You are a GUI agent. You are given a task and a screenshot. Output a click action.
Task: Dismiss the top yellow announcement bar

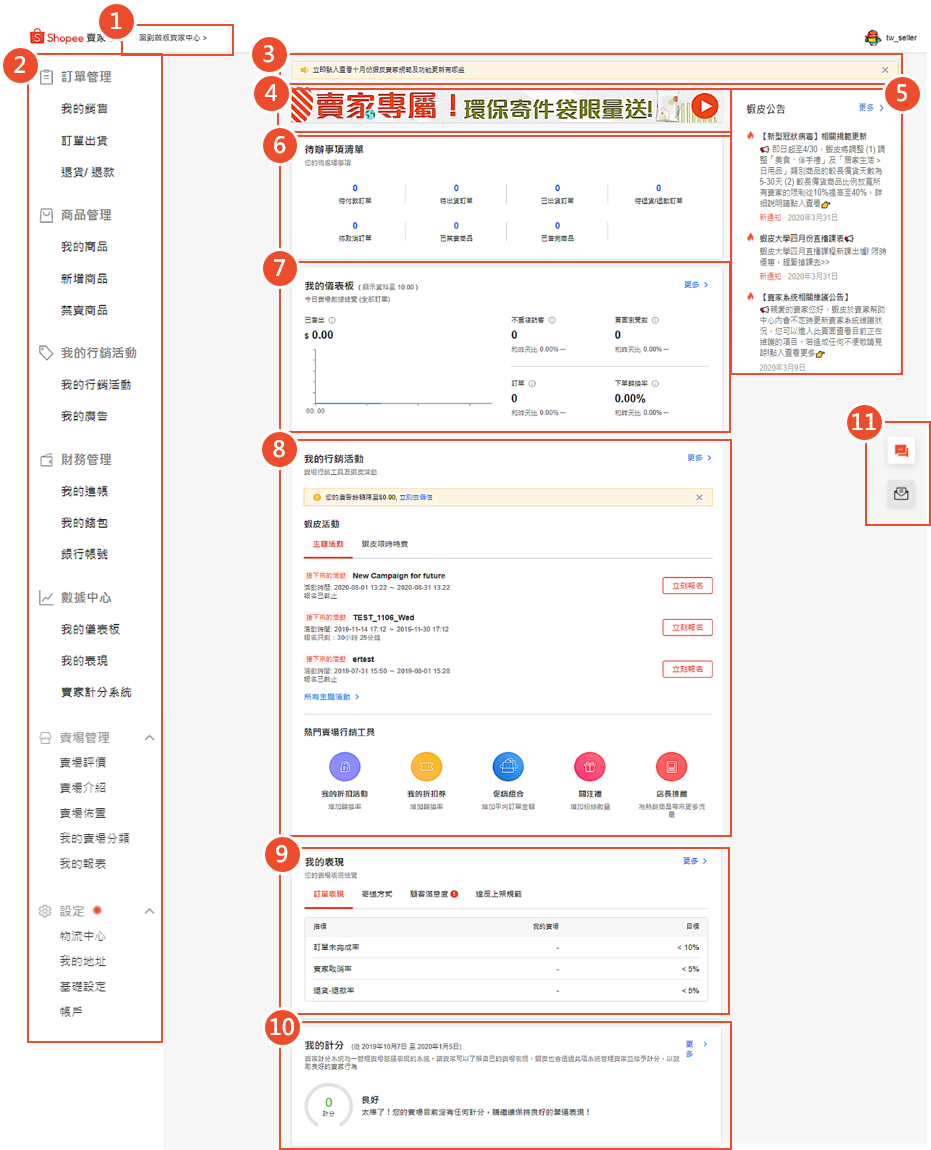[885, 70]
